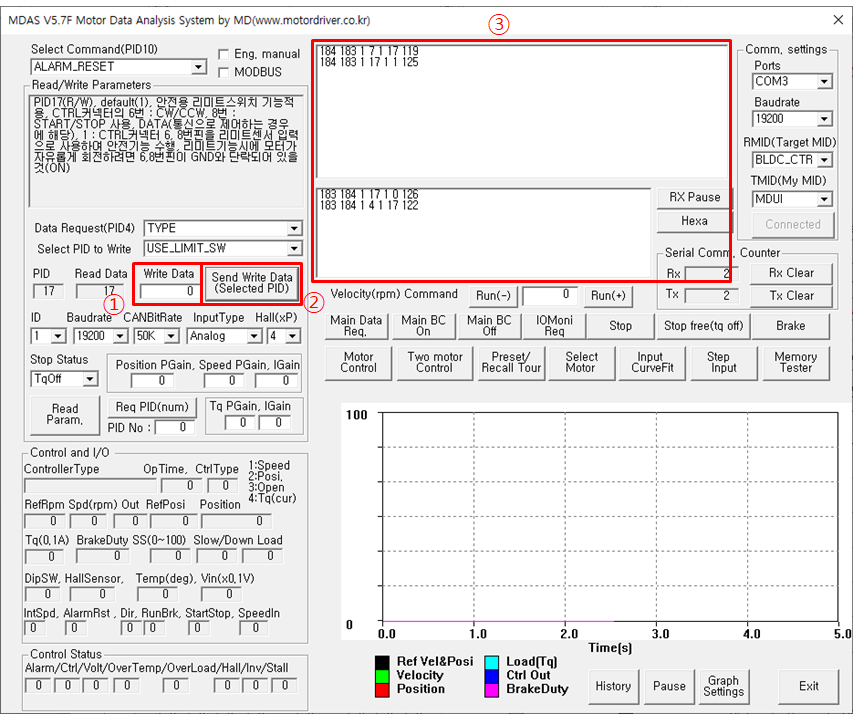This screenshot has height=714, width=853.
Task: Toggle the MODBUS checkbox
Action: (223, 72)
